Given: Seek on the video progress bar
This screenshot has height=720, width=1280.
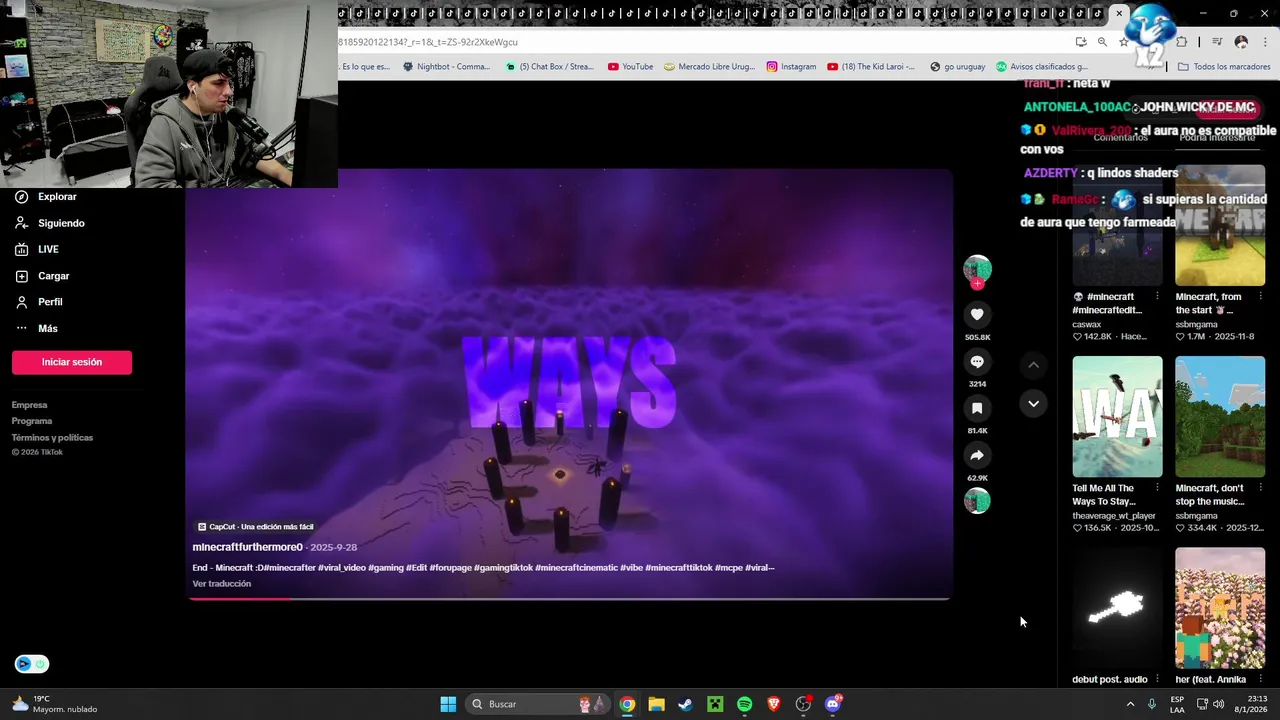Looking at the screenshot, I should pyautogui.click(x=569, y=599).
